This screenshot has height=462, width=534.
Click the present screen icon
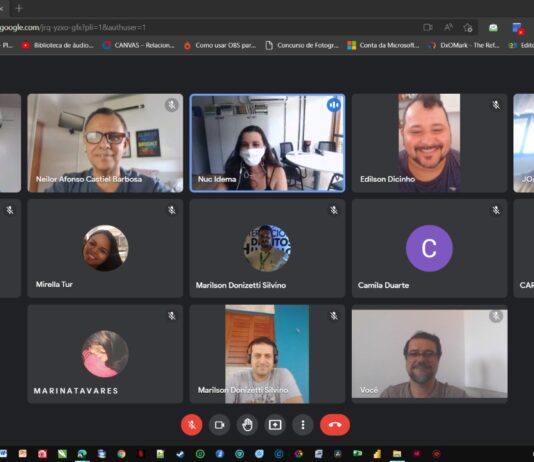(x=275, y=425)
